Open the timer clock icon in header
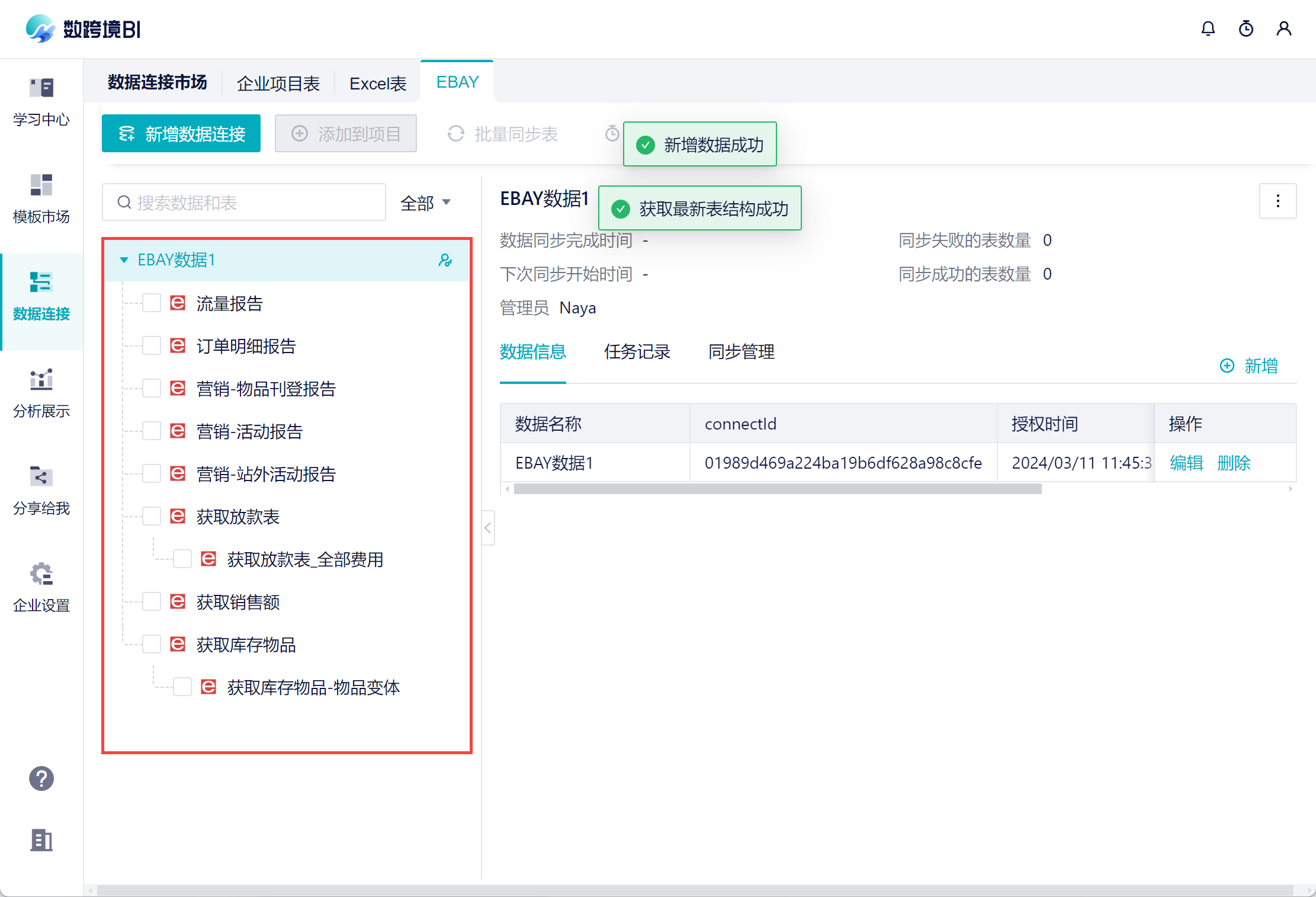The height and width of the screenshot is (897, 1316). [1246, 28]
